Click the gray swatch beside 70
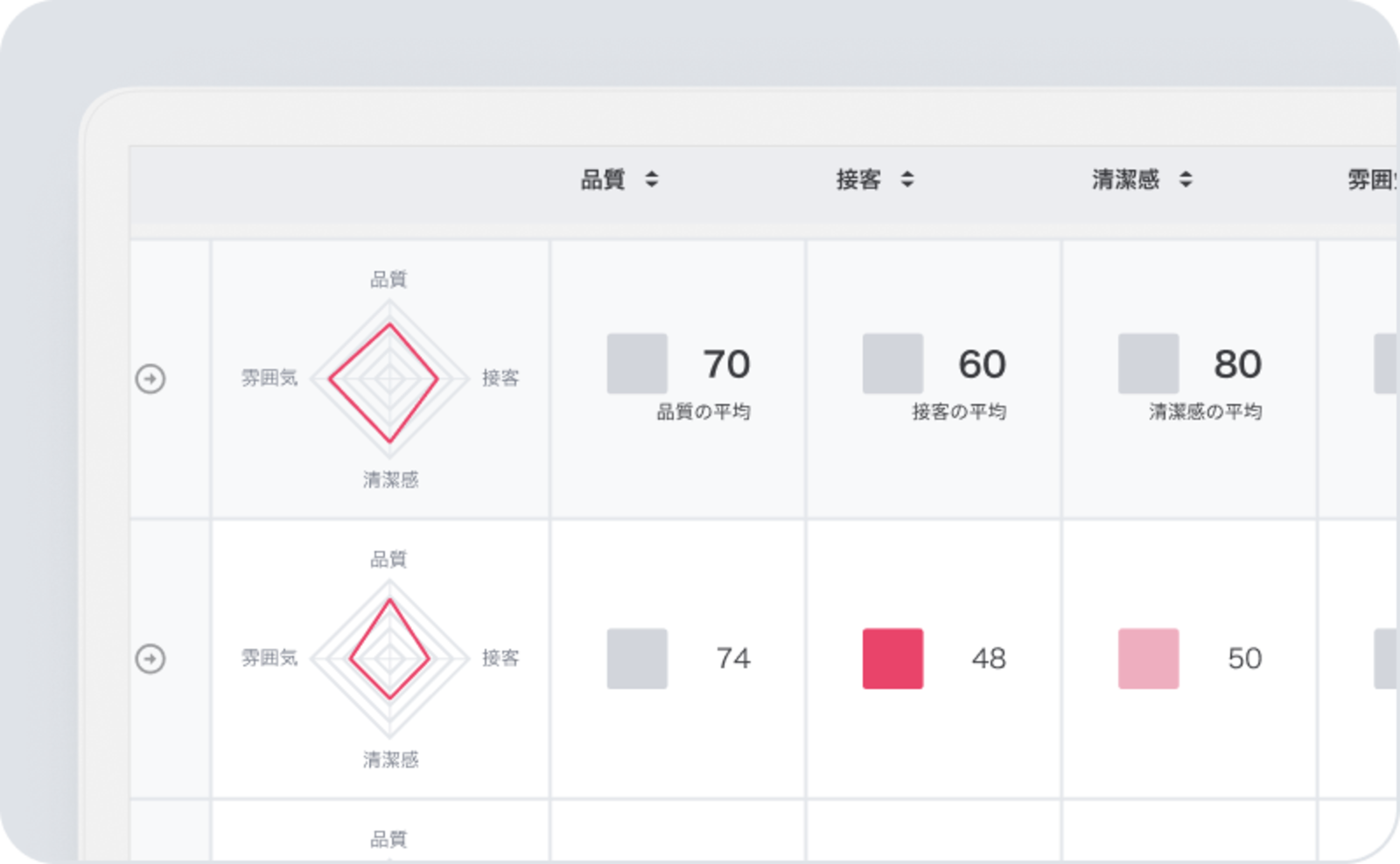Image resolution: width=1400 pixels, height=864 pixels. [x=637, y=363]
